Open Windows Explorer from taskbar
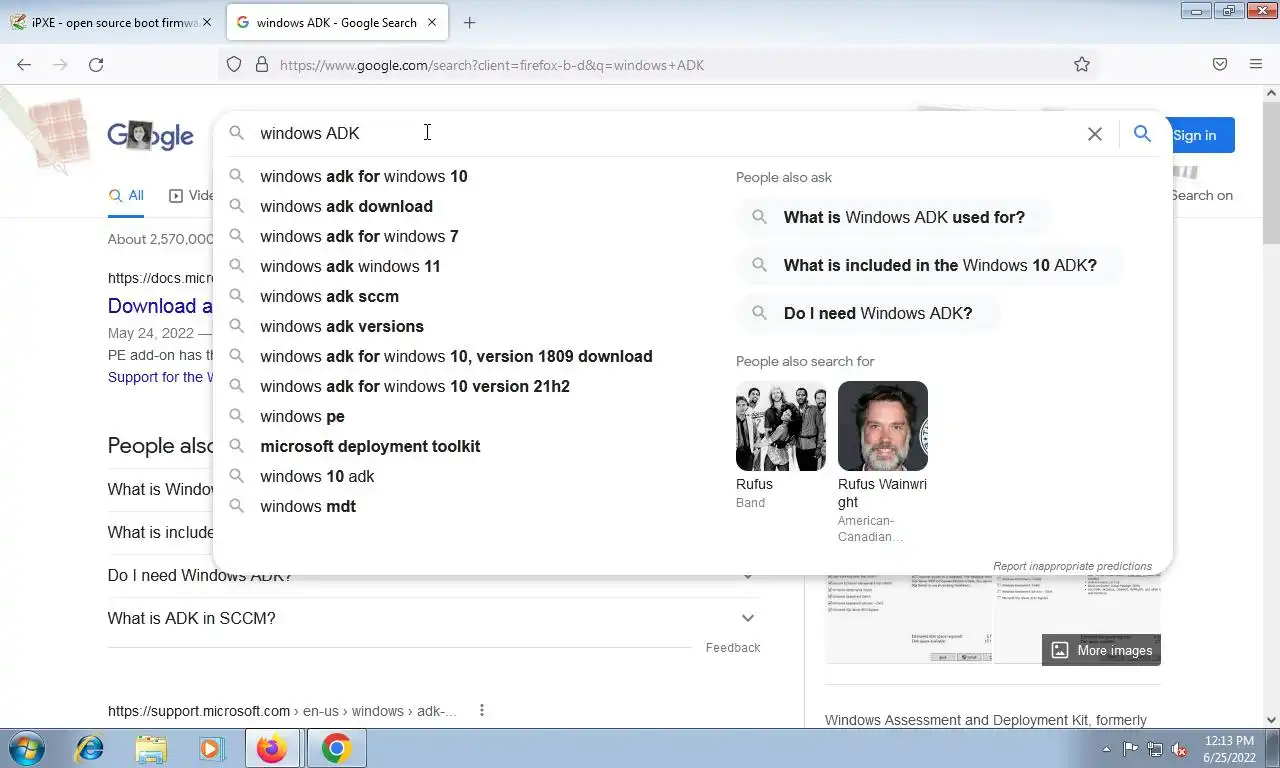Viewport: 1280px width, 768px height. [151, 748]
